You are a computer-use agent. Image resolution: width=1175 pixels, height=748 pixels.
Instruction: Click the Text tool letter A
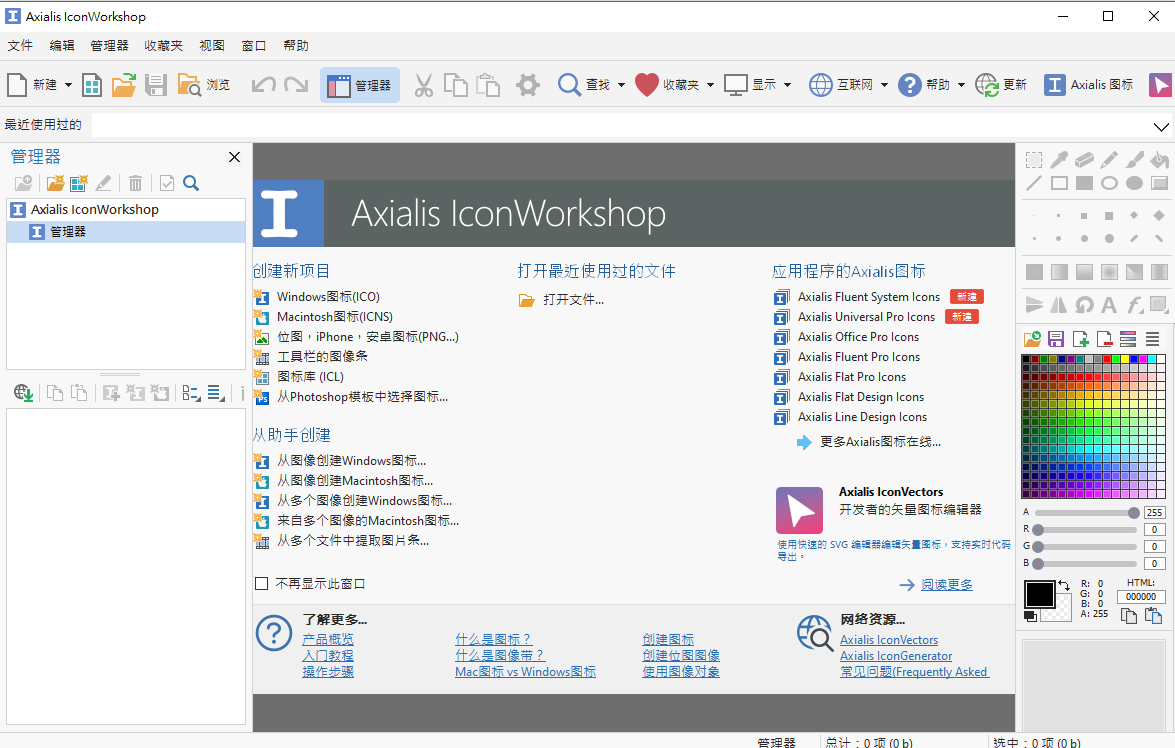coord(1109,304)
